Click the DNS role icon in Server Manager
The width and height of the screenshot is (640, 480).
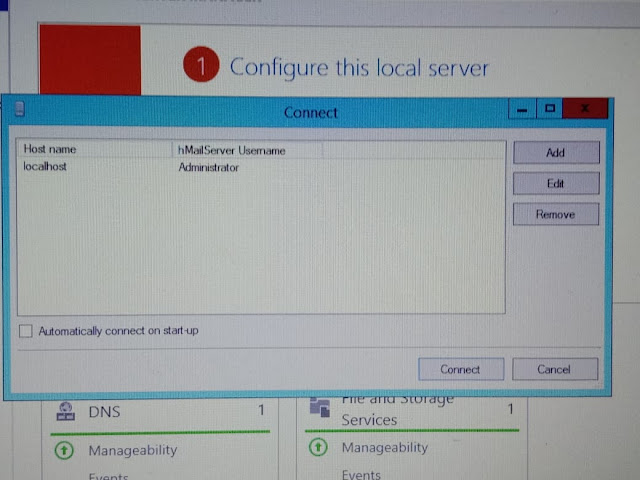[x=66, y=412]
